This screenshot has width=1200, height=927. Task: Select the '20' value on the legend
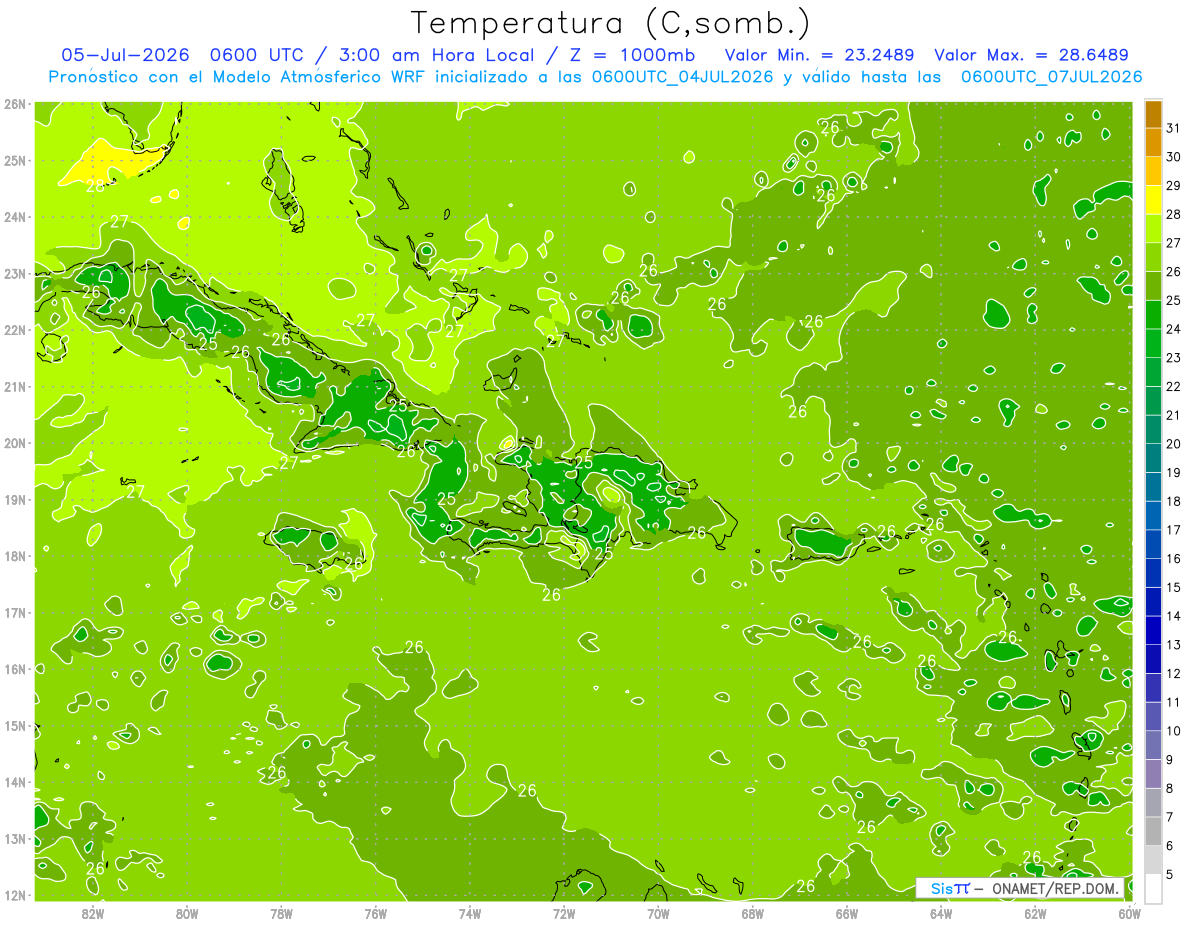pos(1174,444)
